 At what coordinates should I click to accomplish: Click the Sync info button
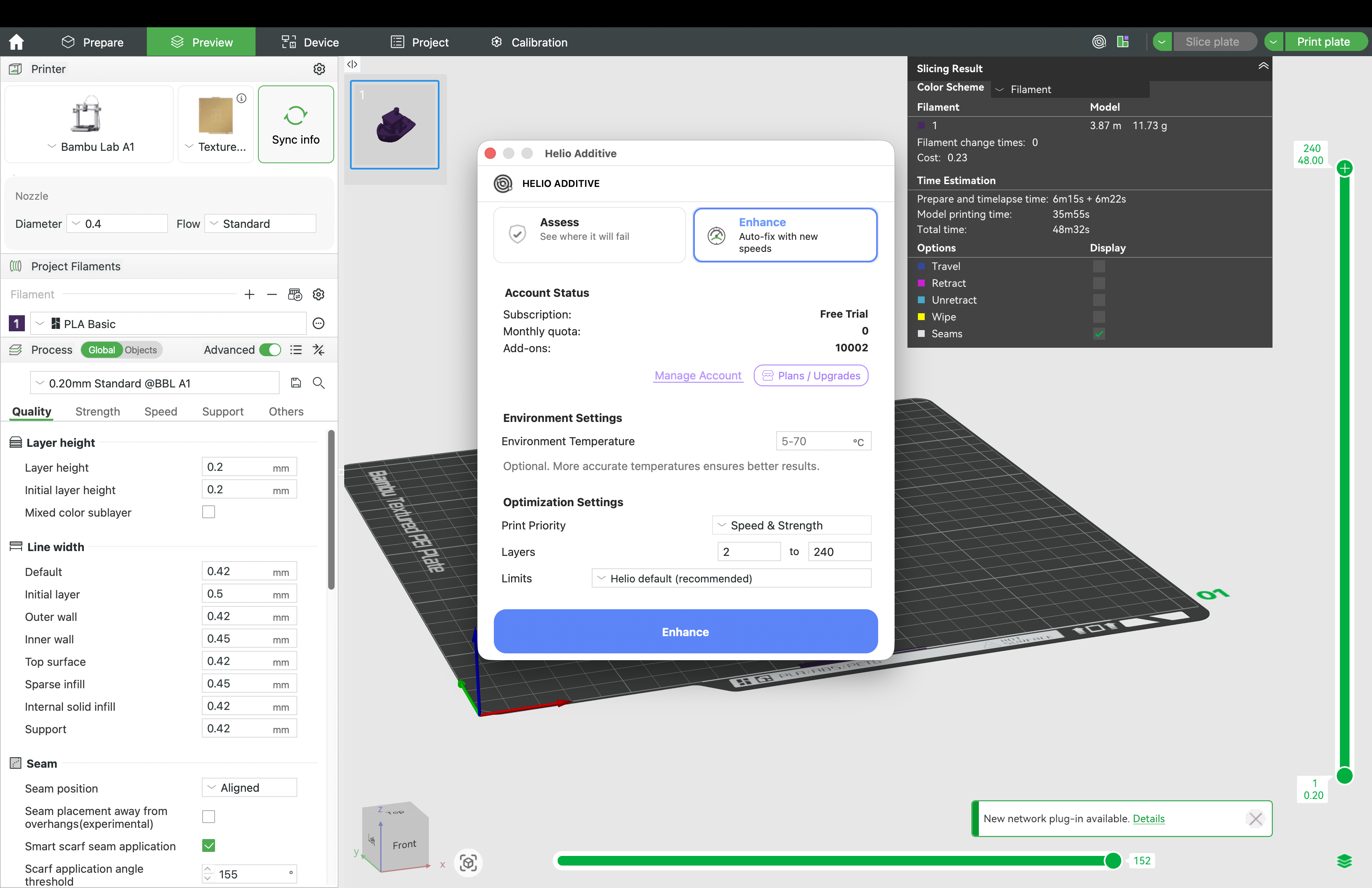coord(296,124)
